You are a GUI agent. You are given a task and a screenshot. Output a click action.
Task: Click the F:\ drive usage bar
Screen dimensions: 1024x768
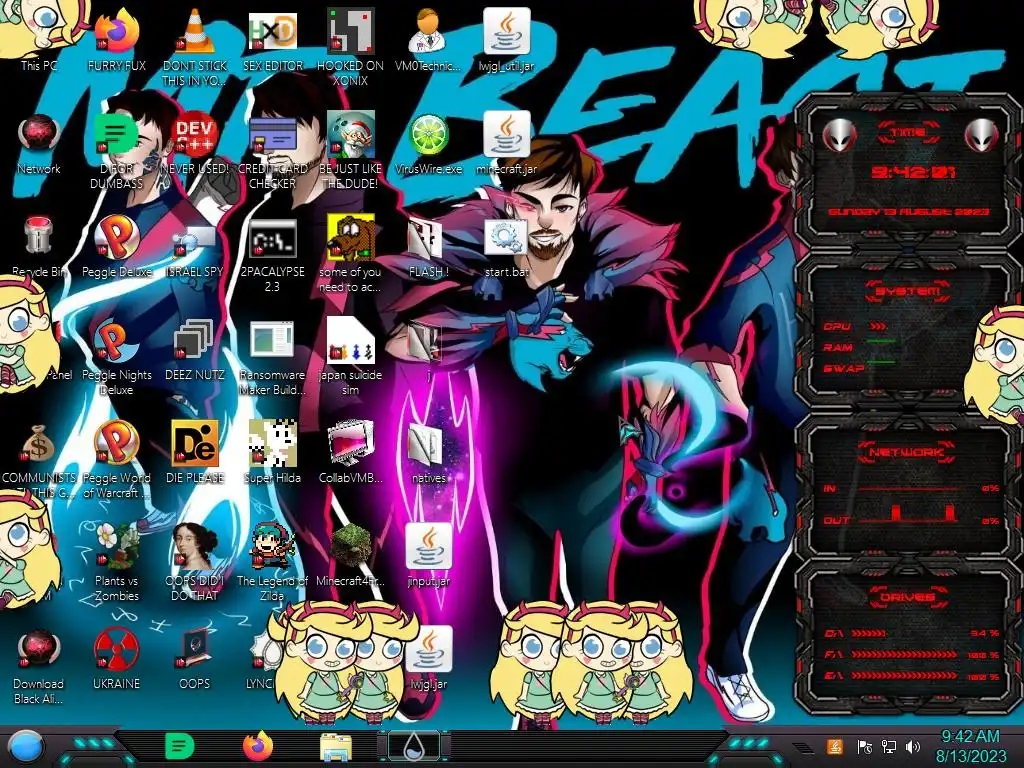tap(904, 654)
